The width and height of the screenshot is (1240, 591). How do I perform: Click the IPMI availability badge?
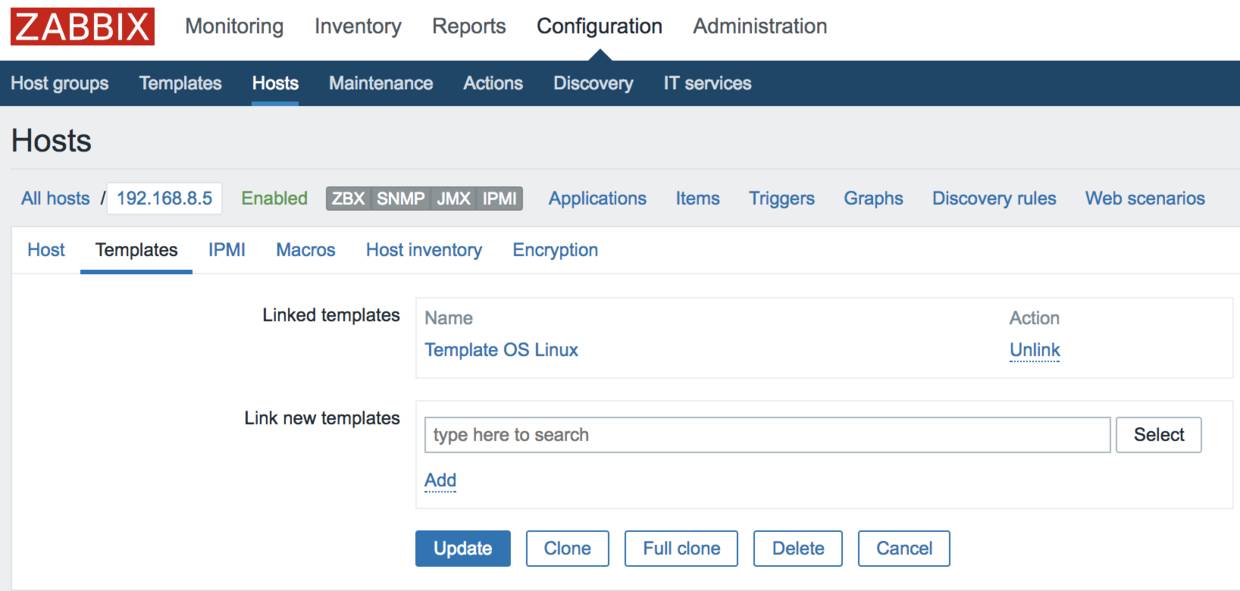click(500, 198)
